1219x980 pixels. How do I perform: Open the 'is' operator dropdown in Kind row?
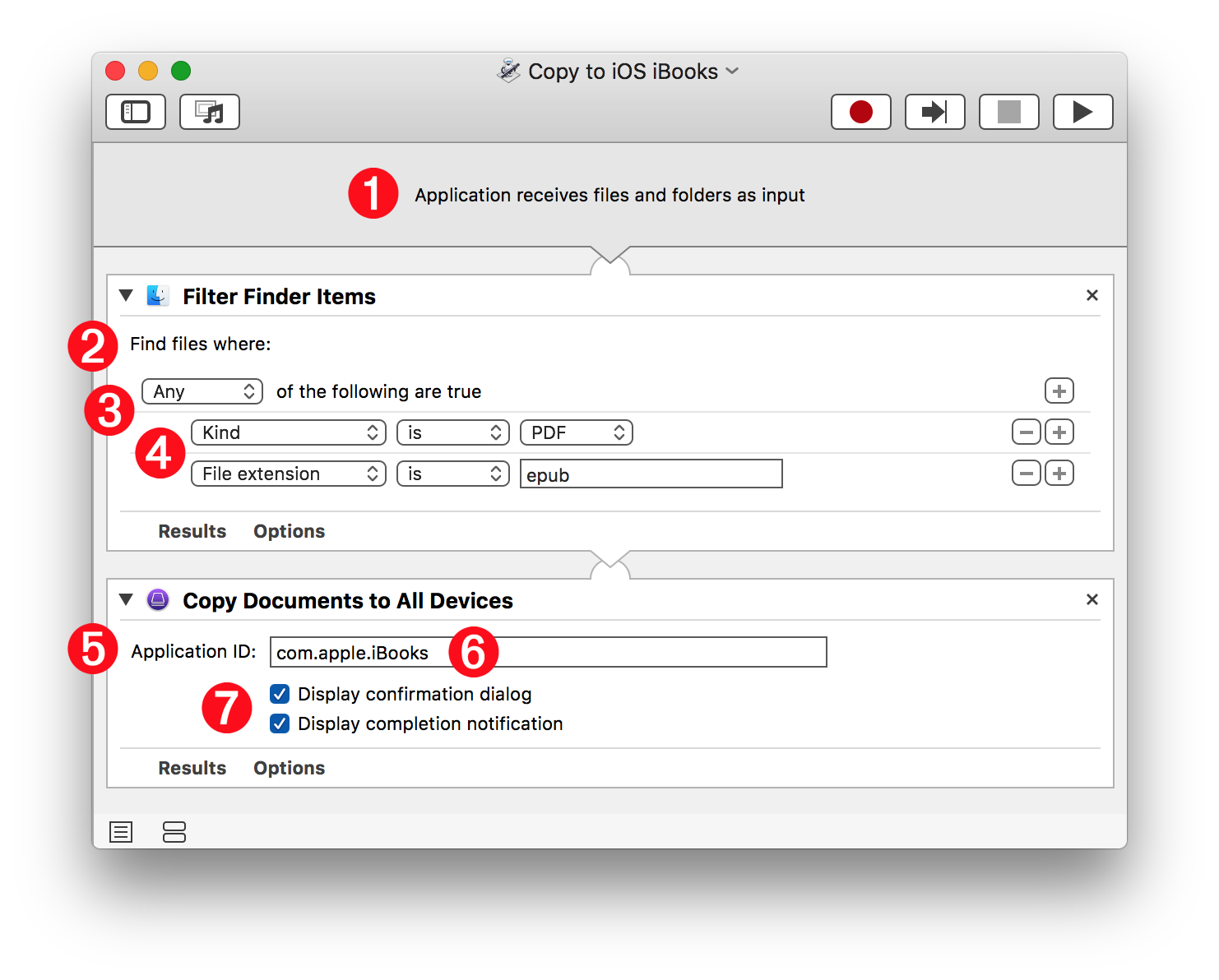[x=453, y=432]
